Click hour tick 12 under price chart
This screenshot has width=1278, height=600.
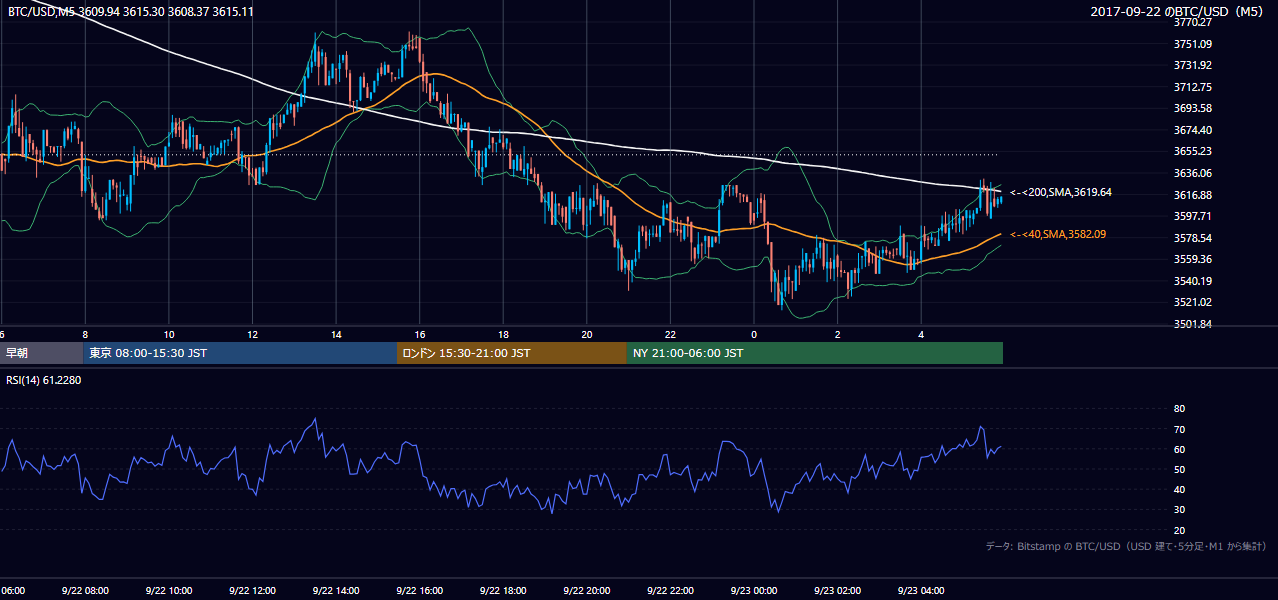tap(253, 334)
